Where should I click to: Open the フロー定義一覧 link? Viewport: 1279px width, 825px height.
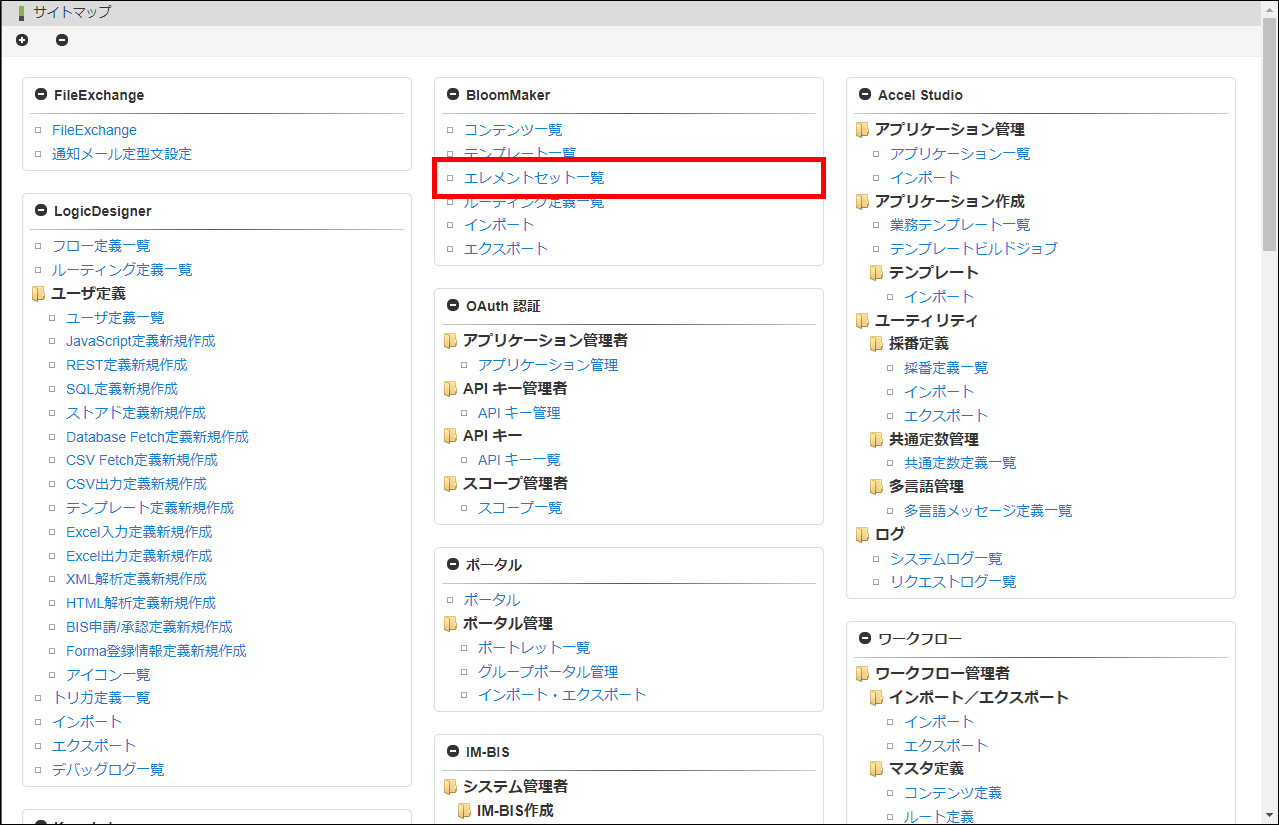pos(101,246)
